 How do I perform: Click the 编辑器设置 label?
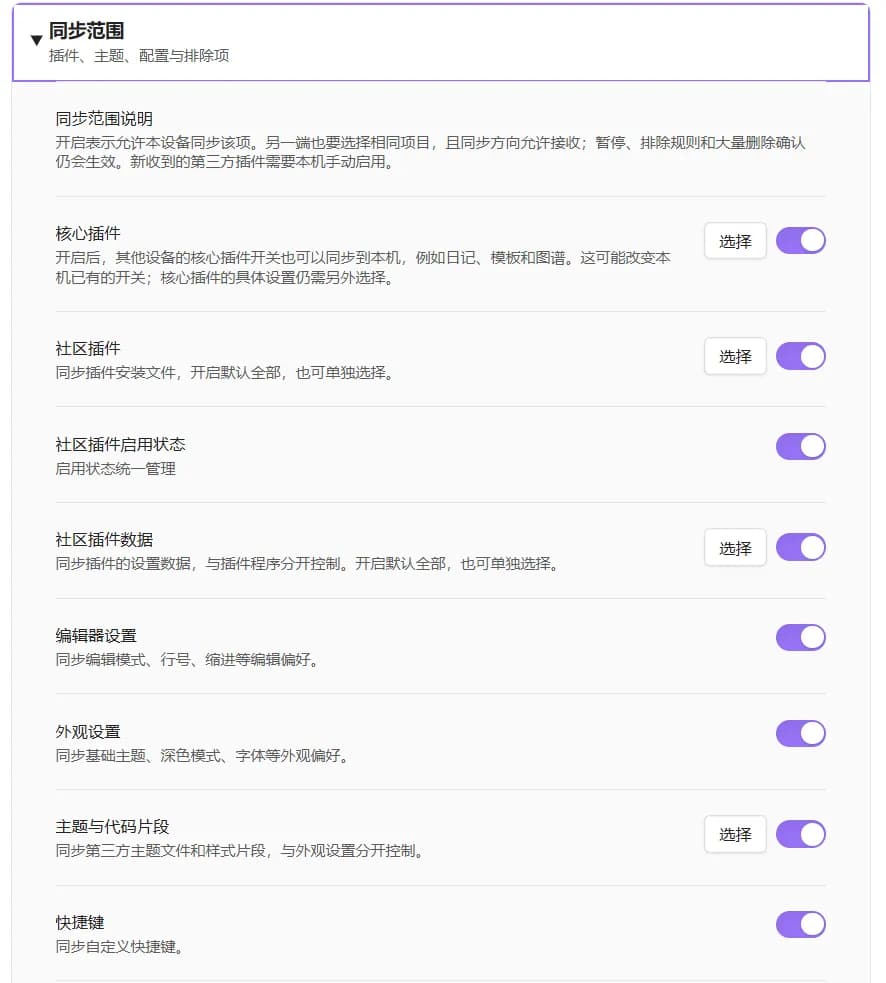point(96,636)
